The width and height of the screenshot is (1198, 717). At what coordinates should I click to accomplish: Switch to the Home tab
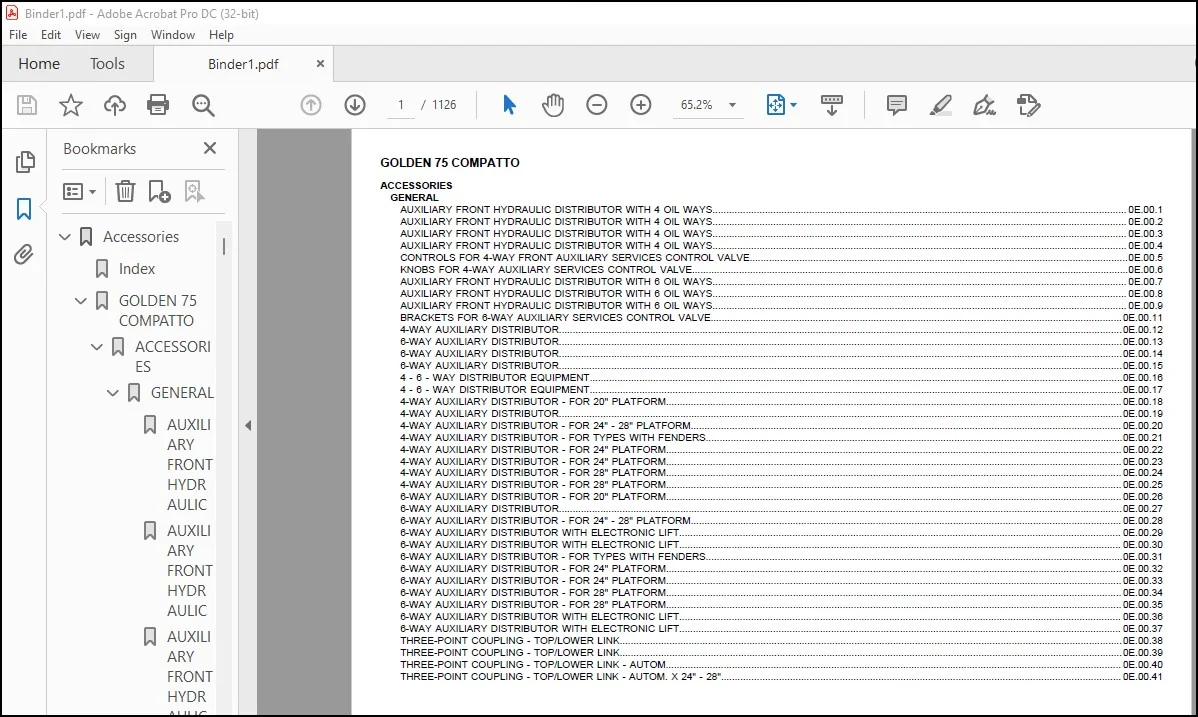pos(39,64)
